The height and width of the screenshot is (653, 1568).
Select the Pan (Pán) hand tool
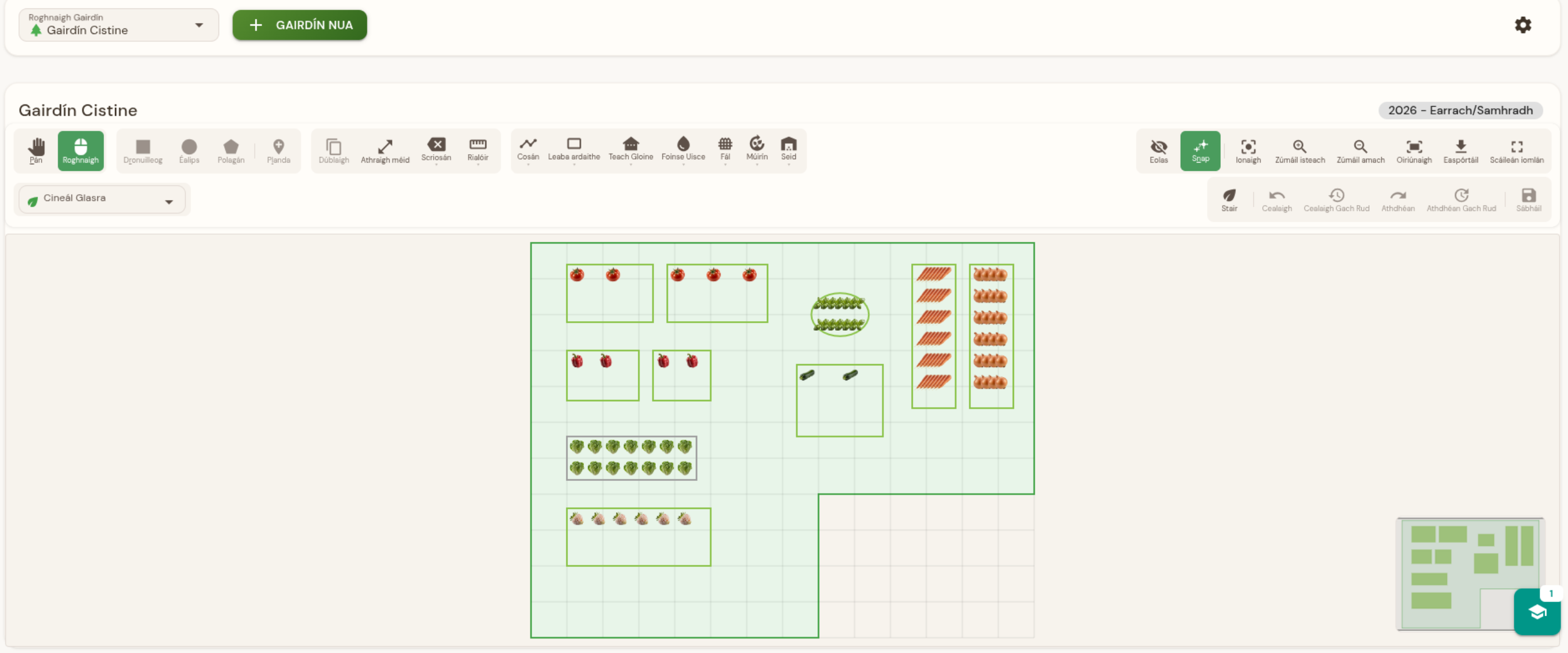tap(36, 150)
